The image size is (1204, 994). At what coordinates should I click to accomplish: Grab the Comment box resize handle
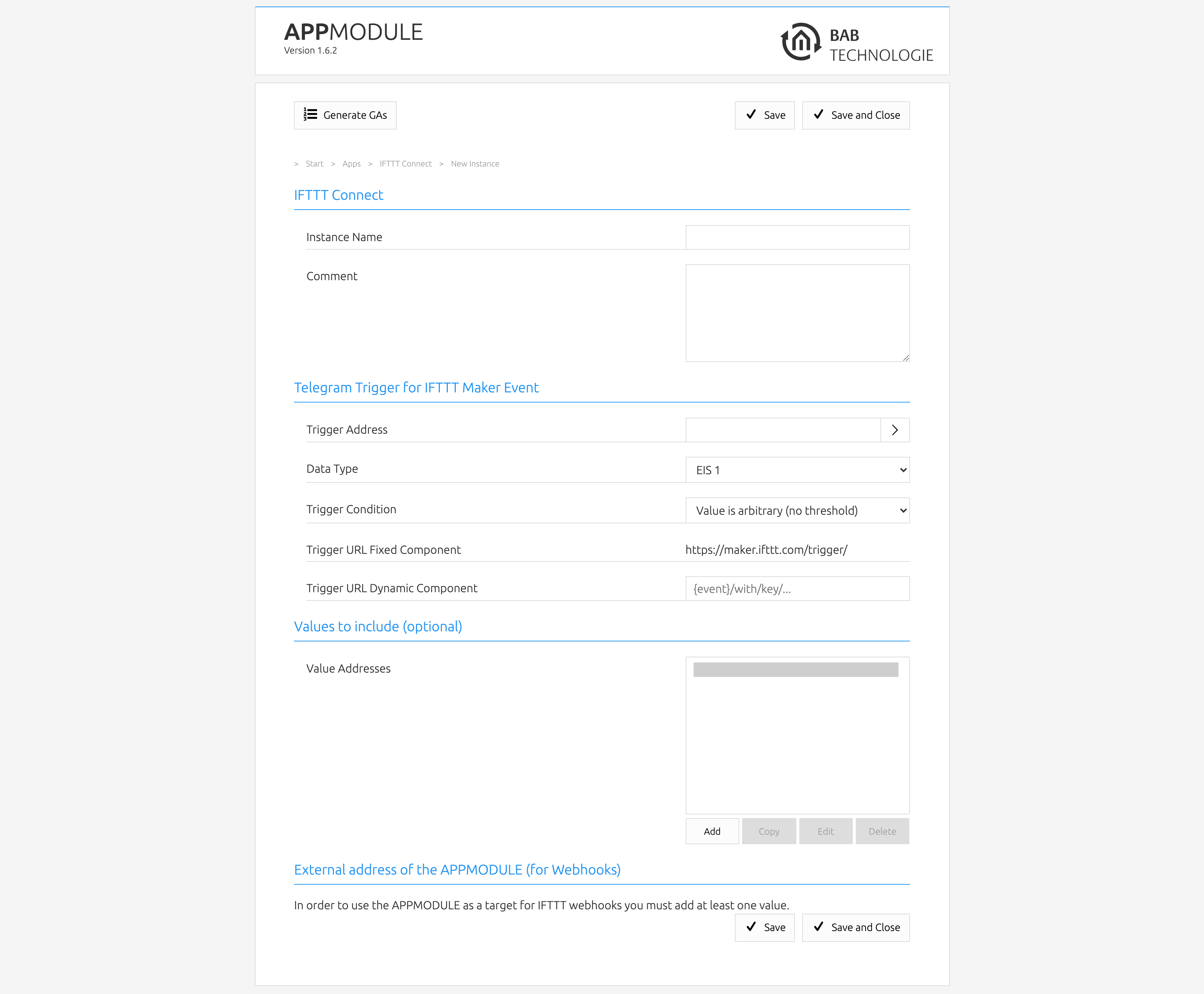[x=906, y=358]
